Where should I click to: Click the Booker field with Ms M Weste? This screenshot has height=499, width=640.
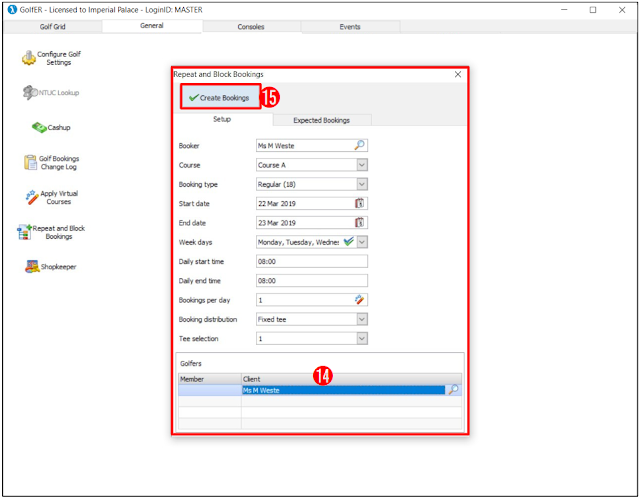pyautogui.click(x=312, y=145)
